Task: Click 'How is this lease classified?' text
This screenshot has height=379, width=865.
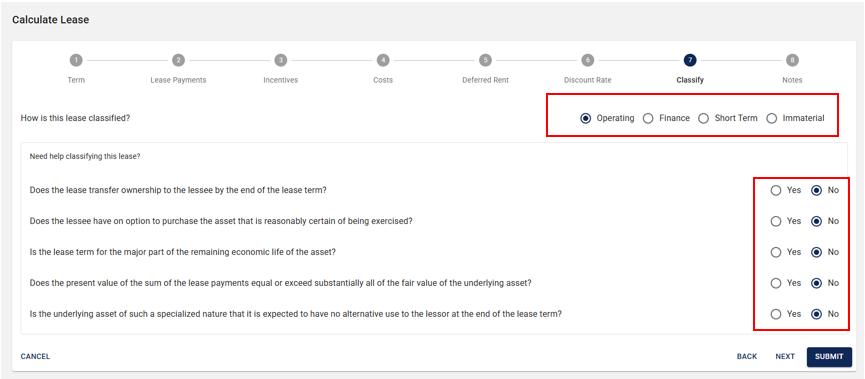Action: [75, 118]
